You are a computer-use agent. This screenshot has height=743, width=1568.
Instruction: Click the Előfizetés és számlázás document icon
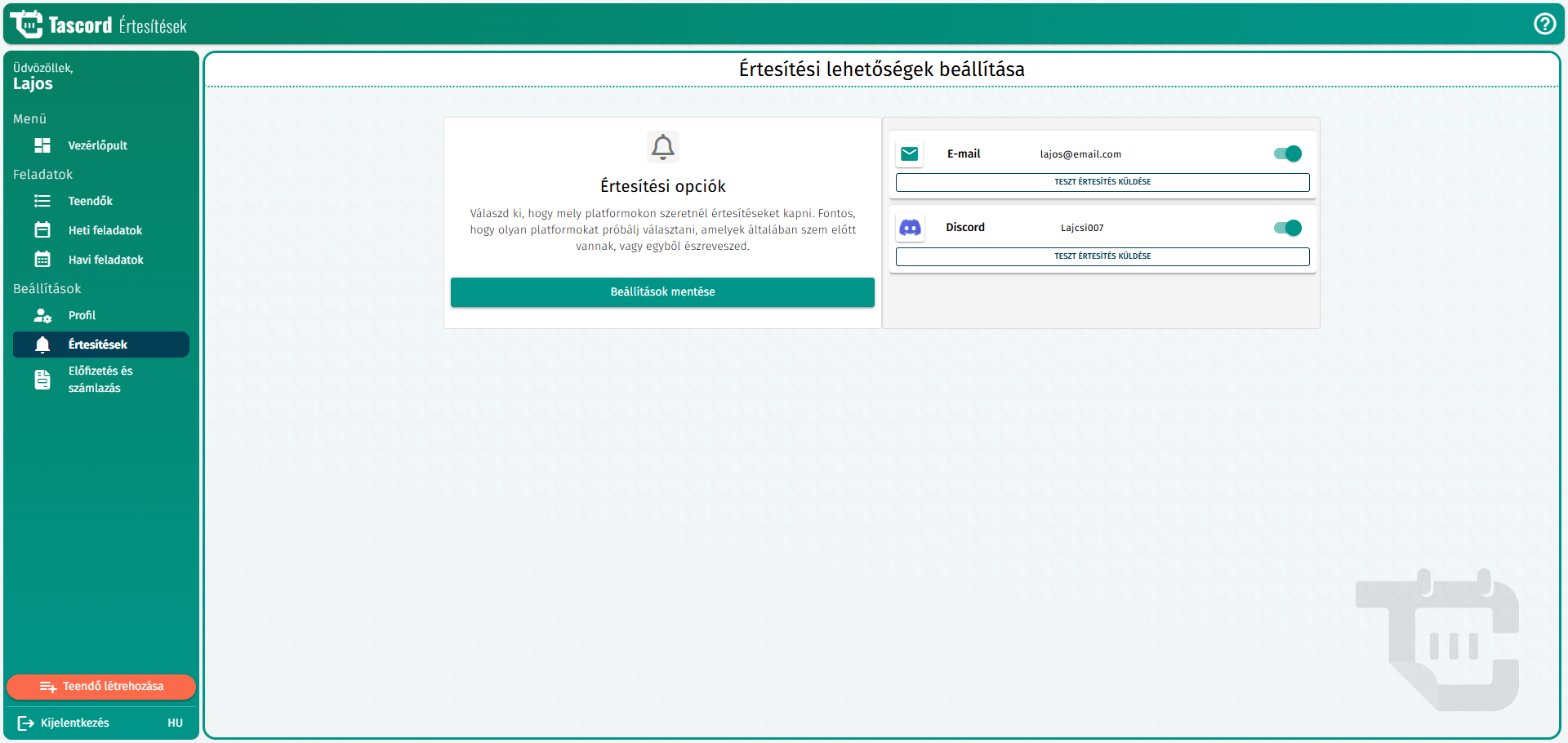pos(42,380)
